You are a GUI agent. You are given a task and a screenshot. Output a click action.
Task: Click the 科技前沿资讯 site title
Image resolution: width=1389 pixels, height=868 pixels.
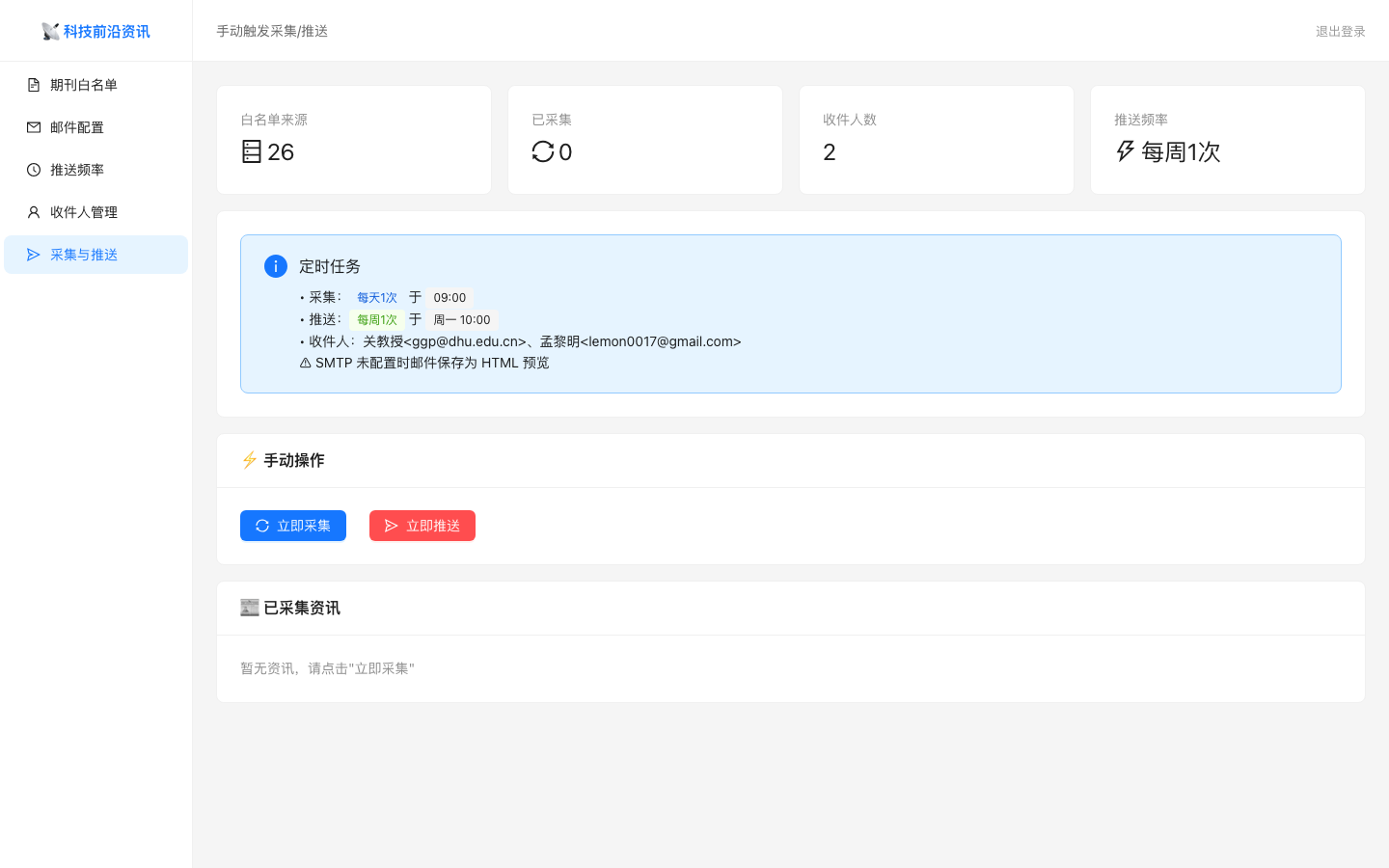[x=107, y=32]
